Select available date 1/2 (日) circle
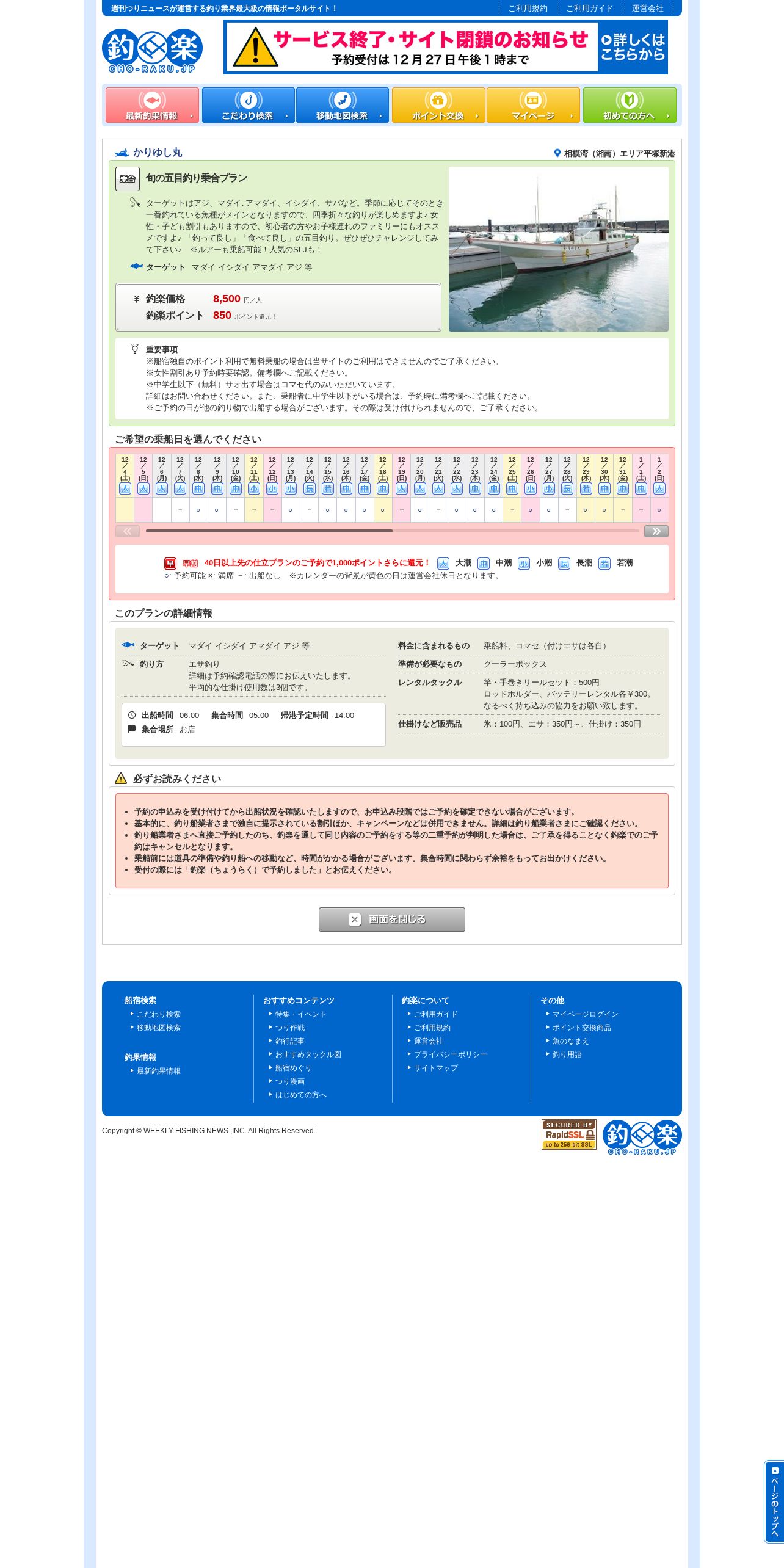The width and height of the screenshot is (784, 1568). point(659,510)
